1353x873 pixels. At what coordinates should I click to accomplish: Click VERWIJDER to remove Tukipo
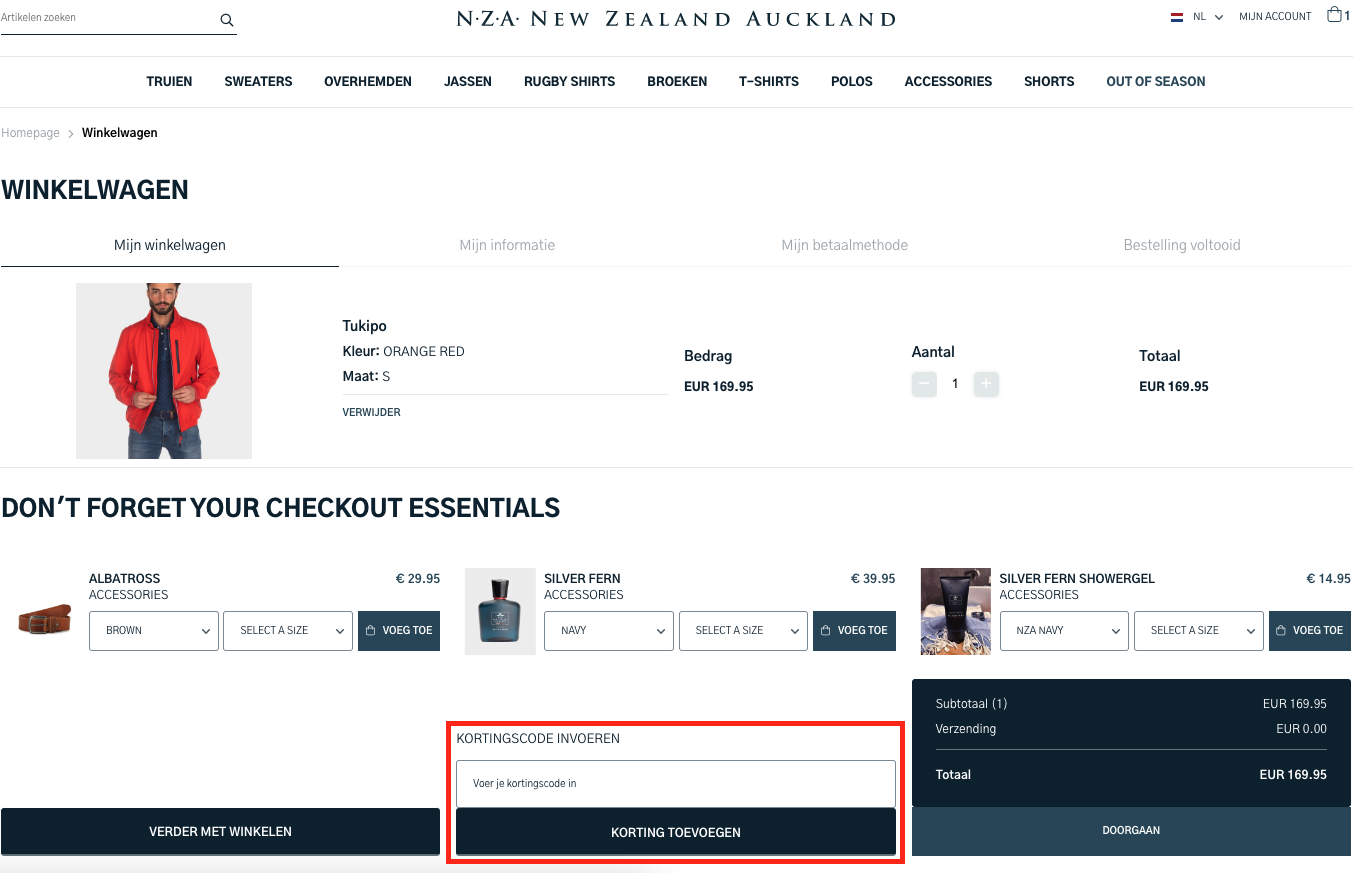tap(371, 412)
